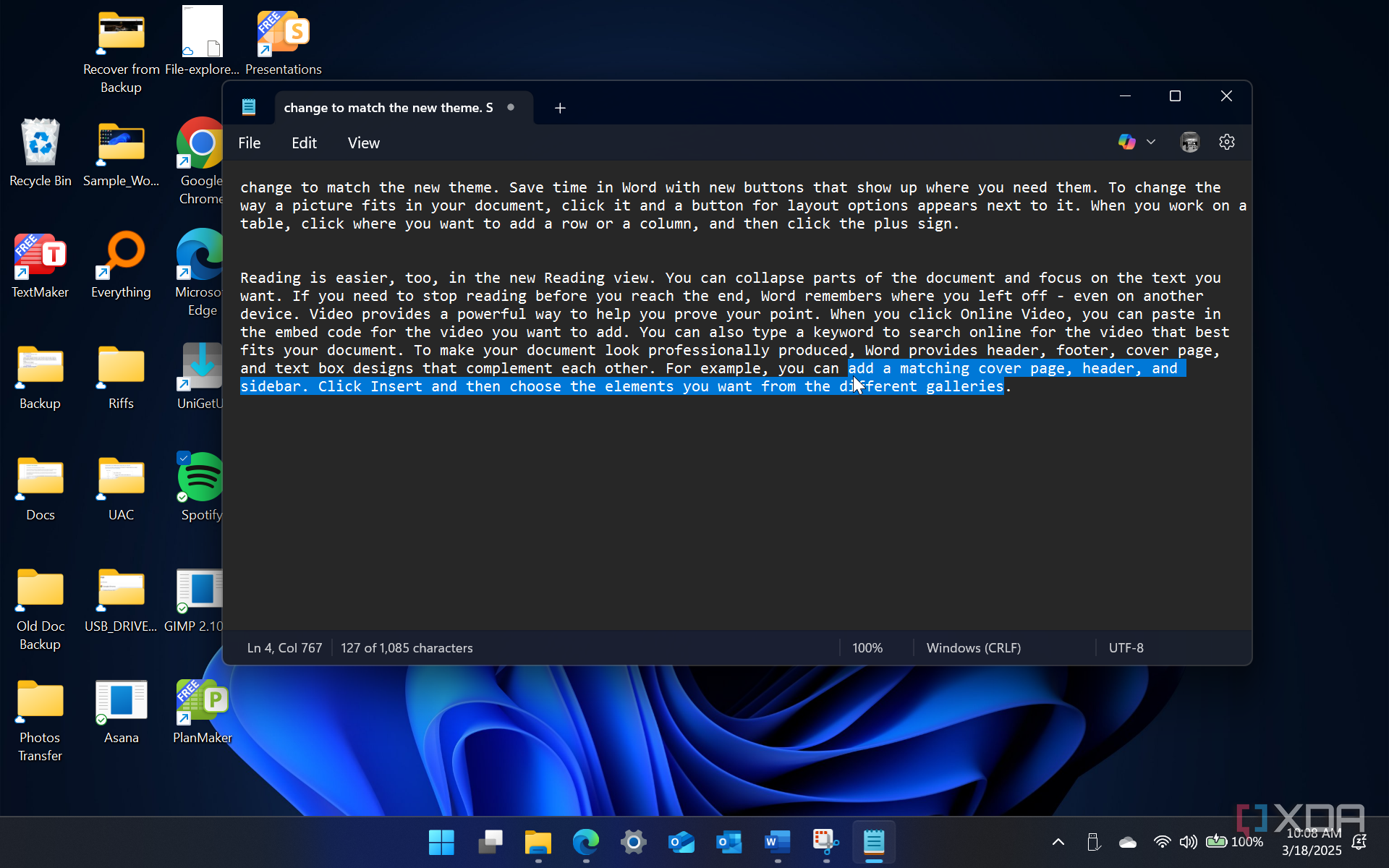The height and width of the screenshot is (868, 1389).
Task: Expand the Copilot dropdown arrow
Action: click(x=1151, y=142)
